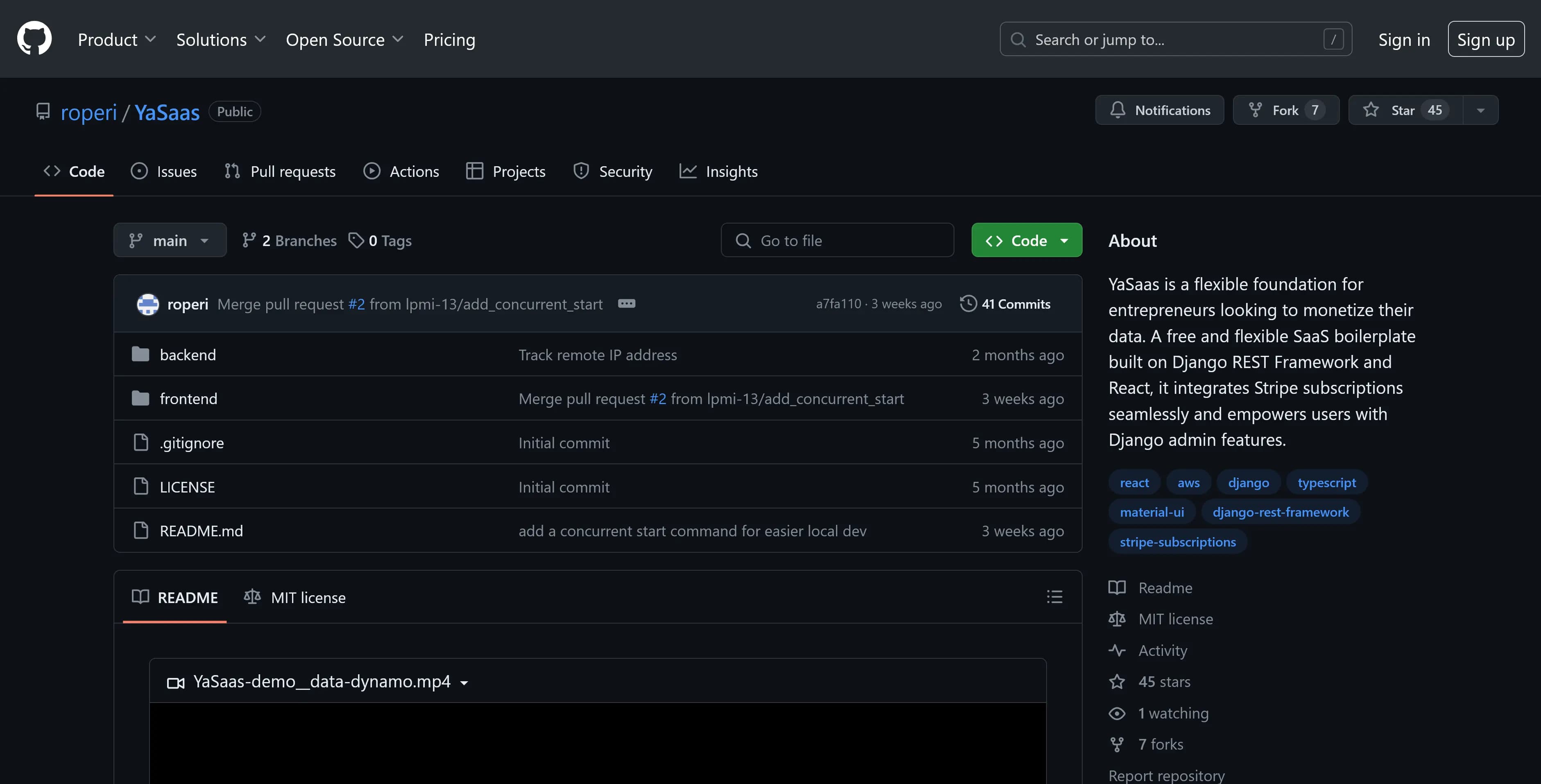Click Report repository link
The width and height of the screenshot is (1541, 784).
(x=1166, y=775)
